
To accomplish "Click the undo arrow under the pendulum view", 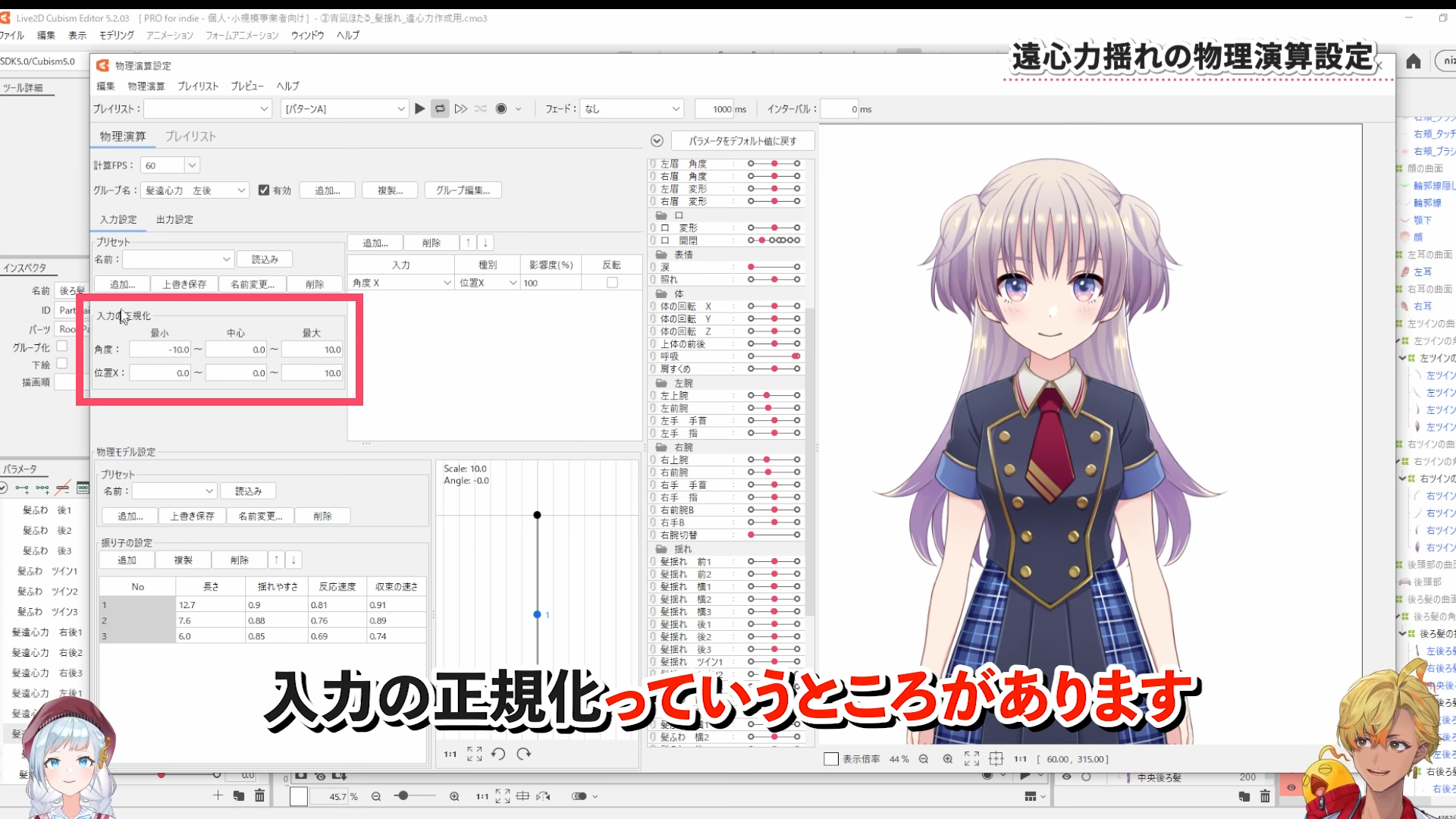I will 498,754.
